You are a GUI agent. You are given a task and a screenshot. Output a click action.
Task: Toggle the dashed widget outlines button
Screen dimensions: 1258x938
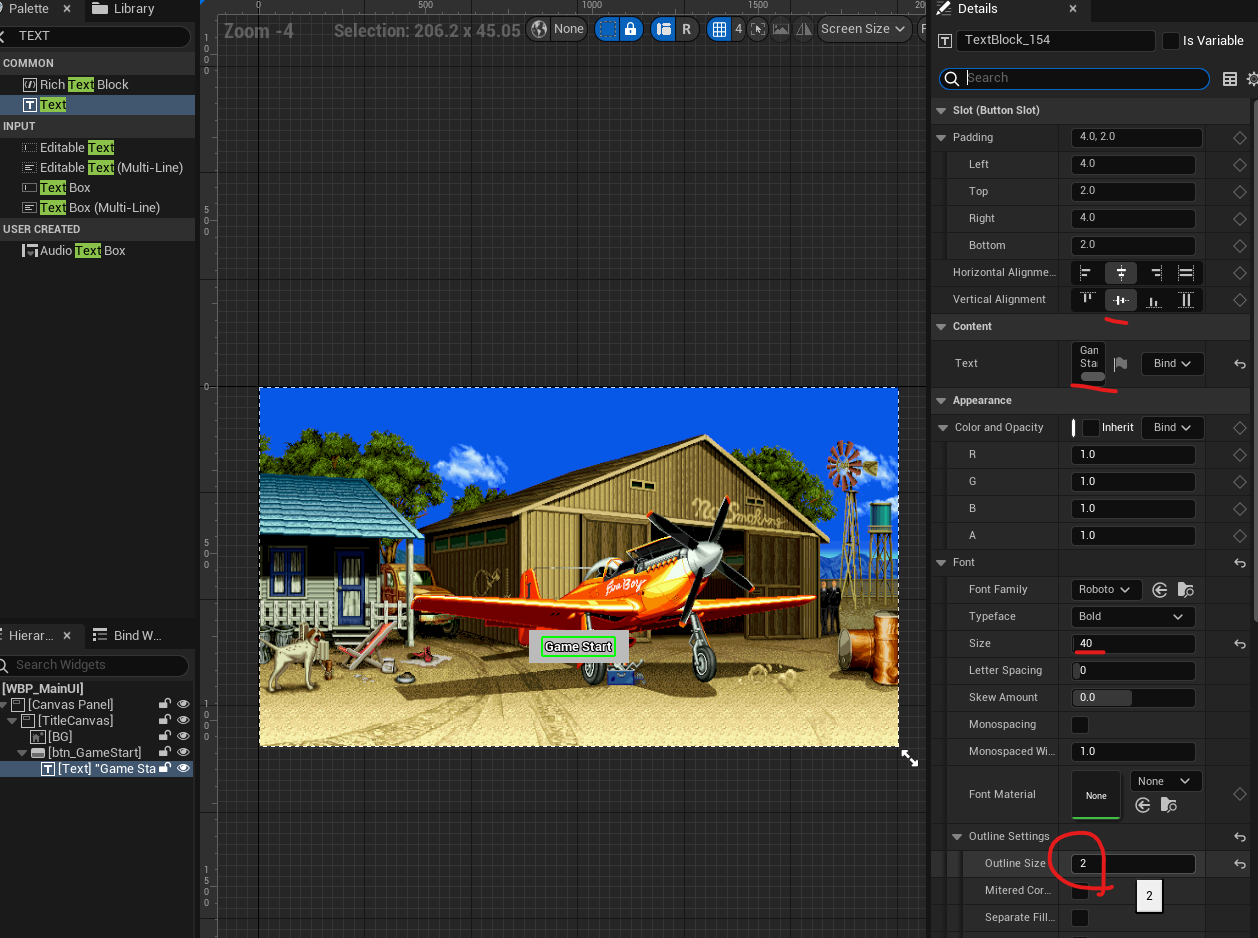click(607, 29)
